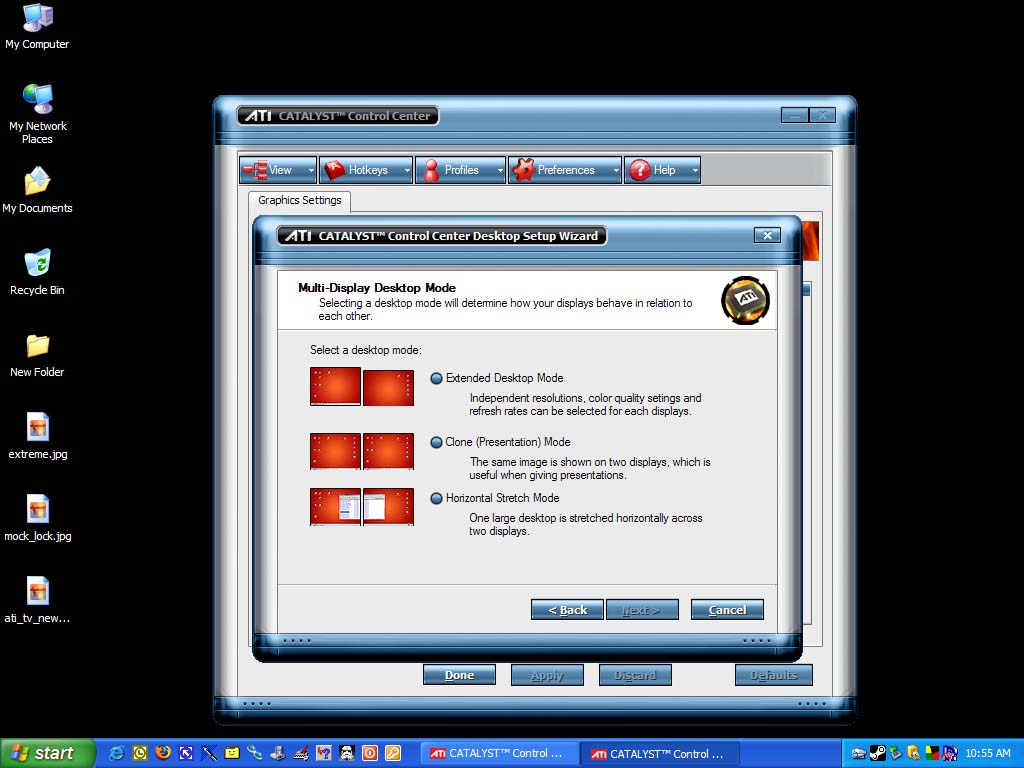
Task: Open the My Computer desktop icon
Action: pos(37,27)
